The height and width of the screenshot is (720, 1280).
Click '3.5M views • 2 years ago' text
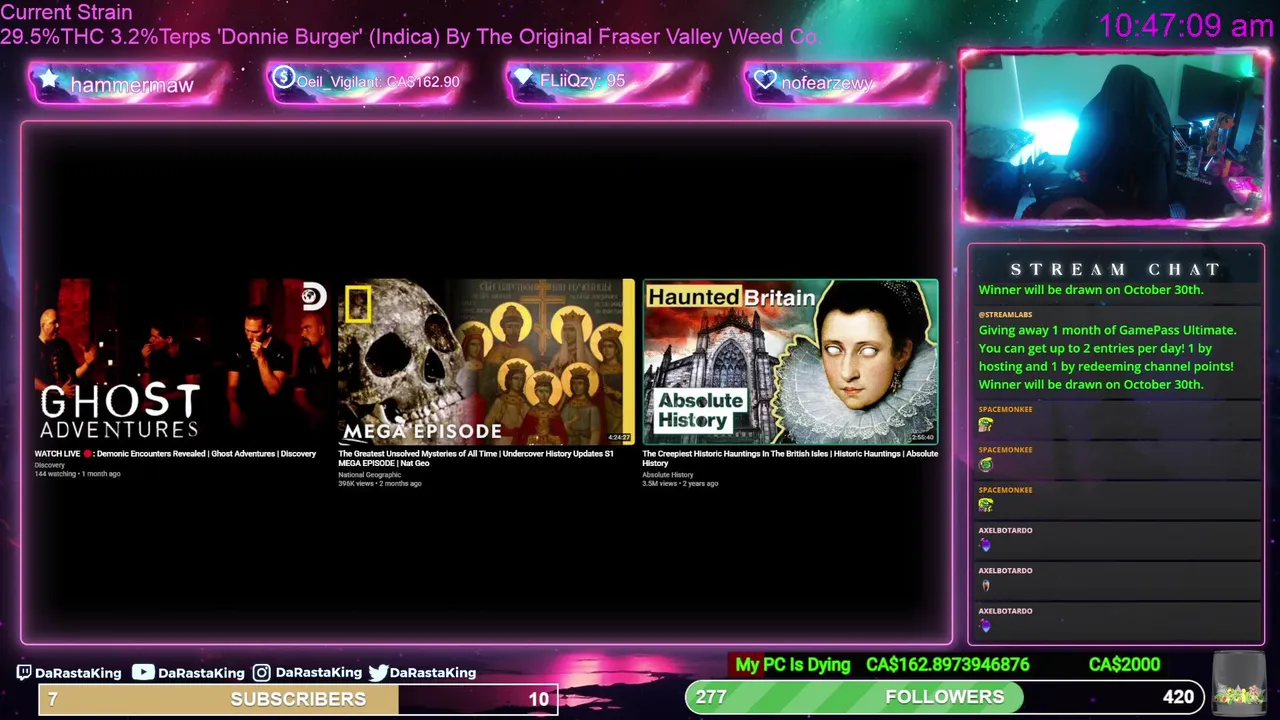680,484
